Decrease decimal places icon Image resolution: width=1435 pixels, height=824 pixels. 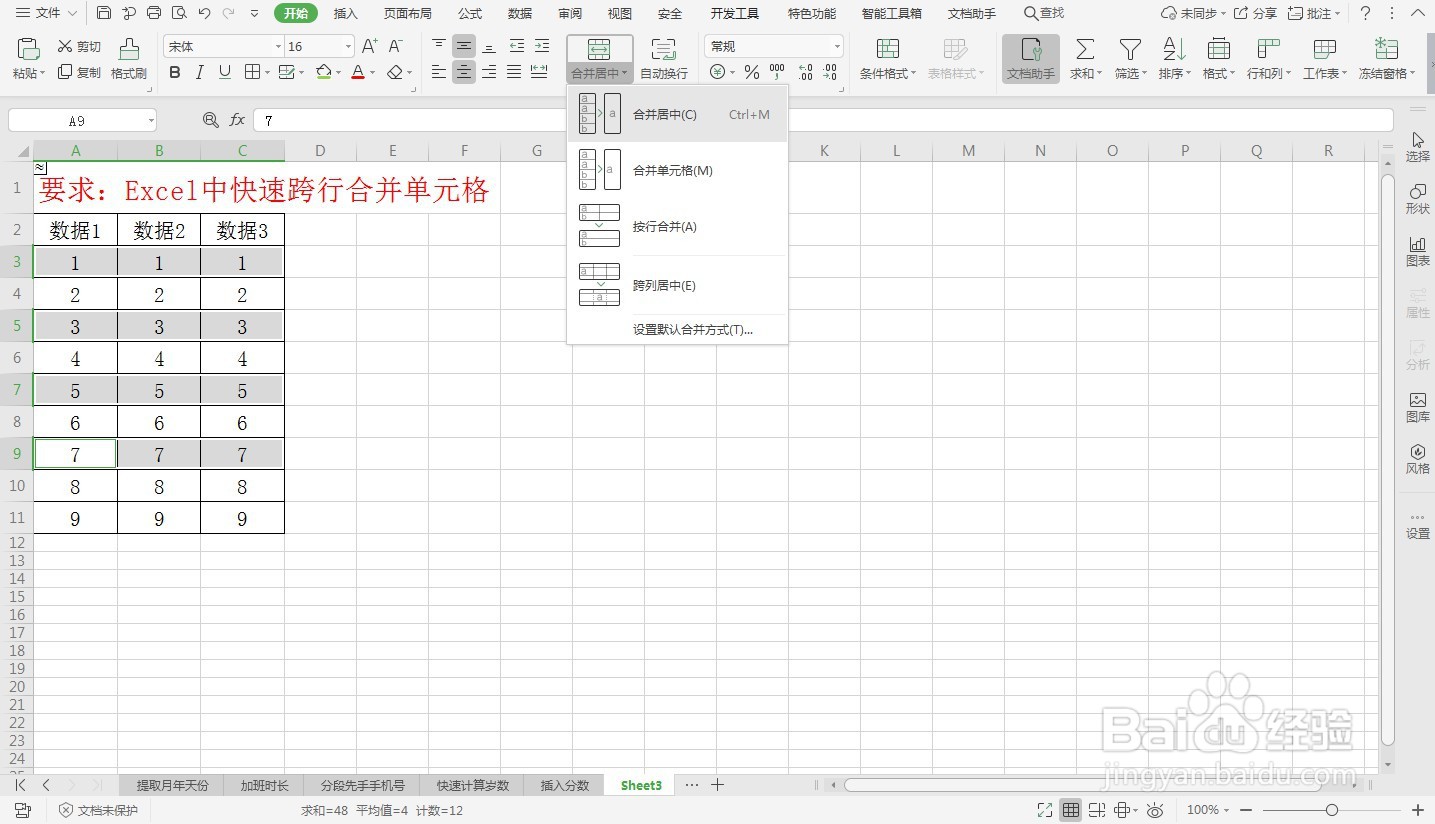[830, 72]
